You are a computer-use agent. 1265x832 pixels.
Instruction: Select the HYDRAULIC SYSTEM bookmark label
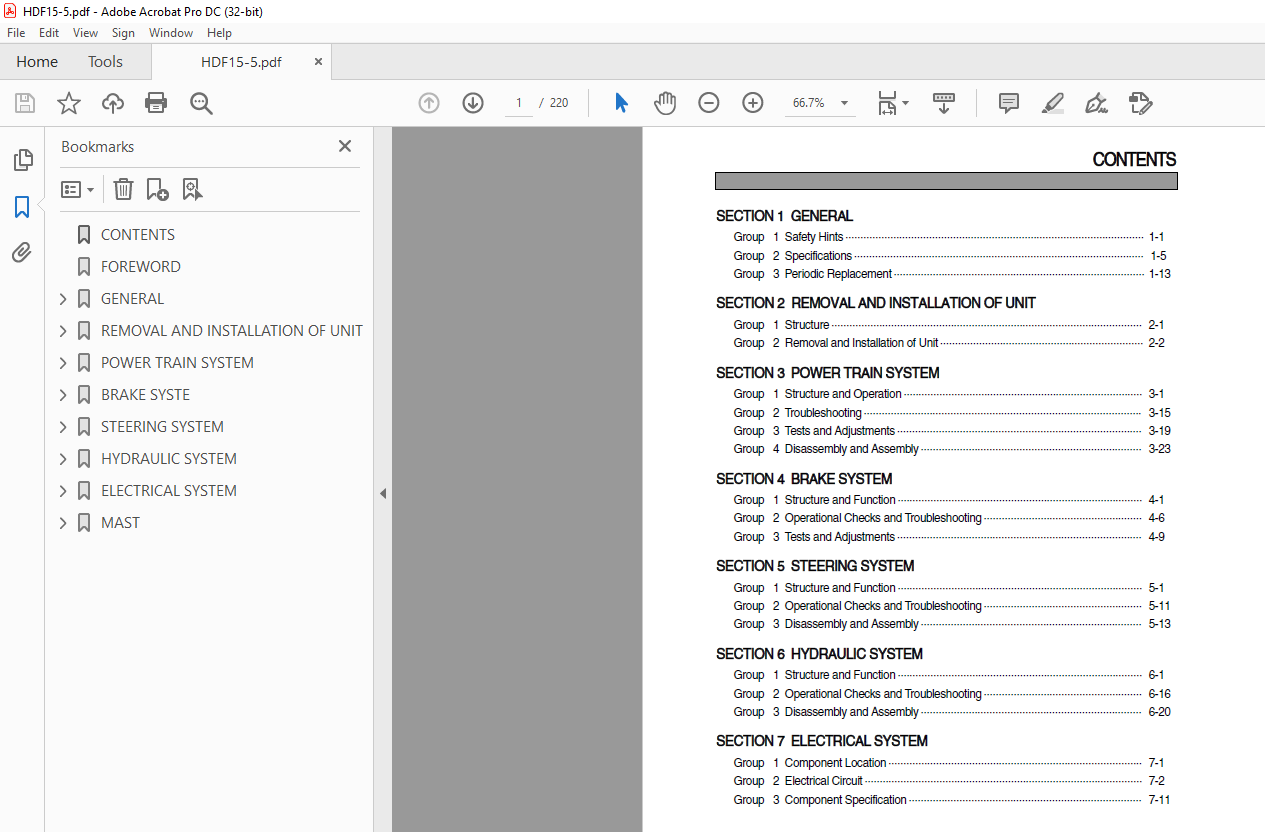click(169, 459)
